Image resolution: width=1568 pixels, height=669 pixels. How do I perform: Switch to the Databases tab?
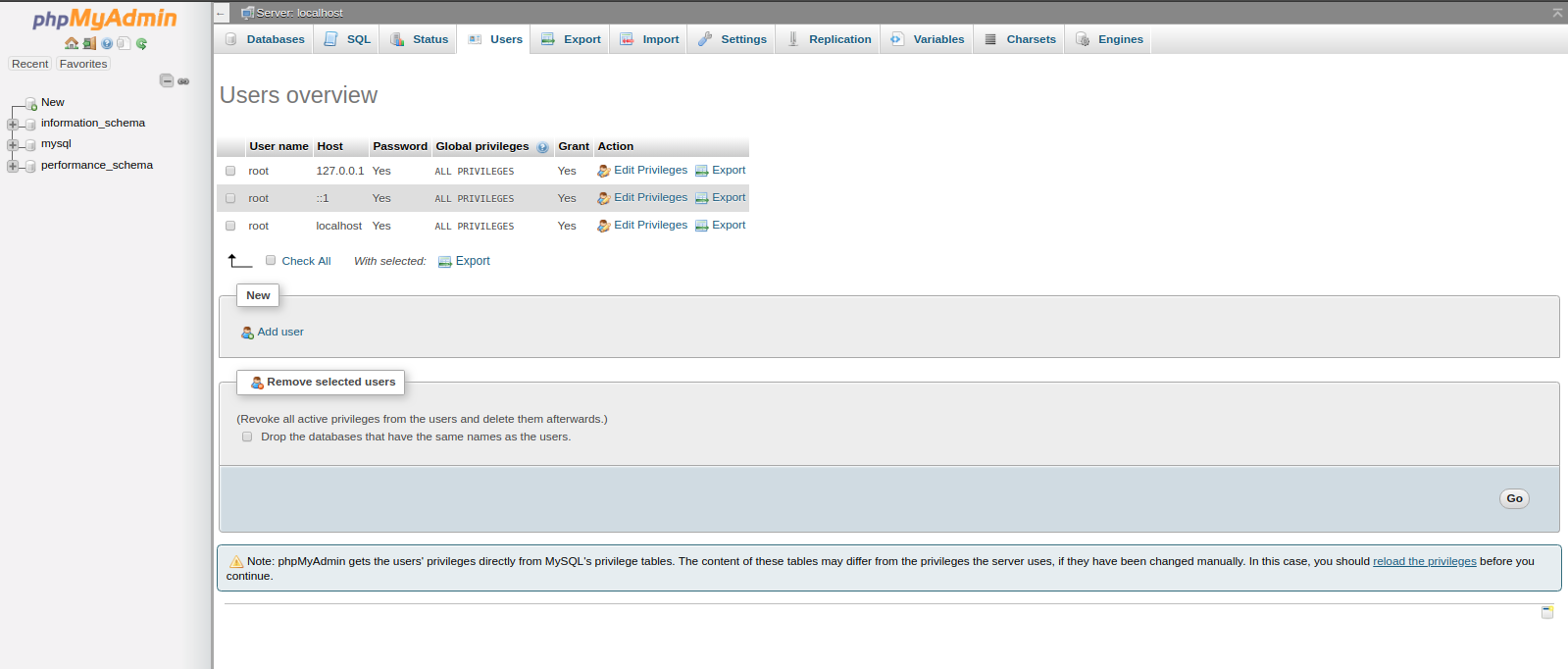[265, 39]
